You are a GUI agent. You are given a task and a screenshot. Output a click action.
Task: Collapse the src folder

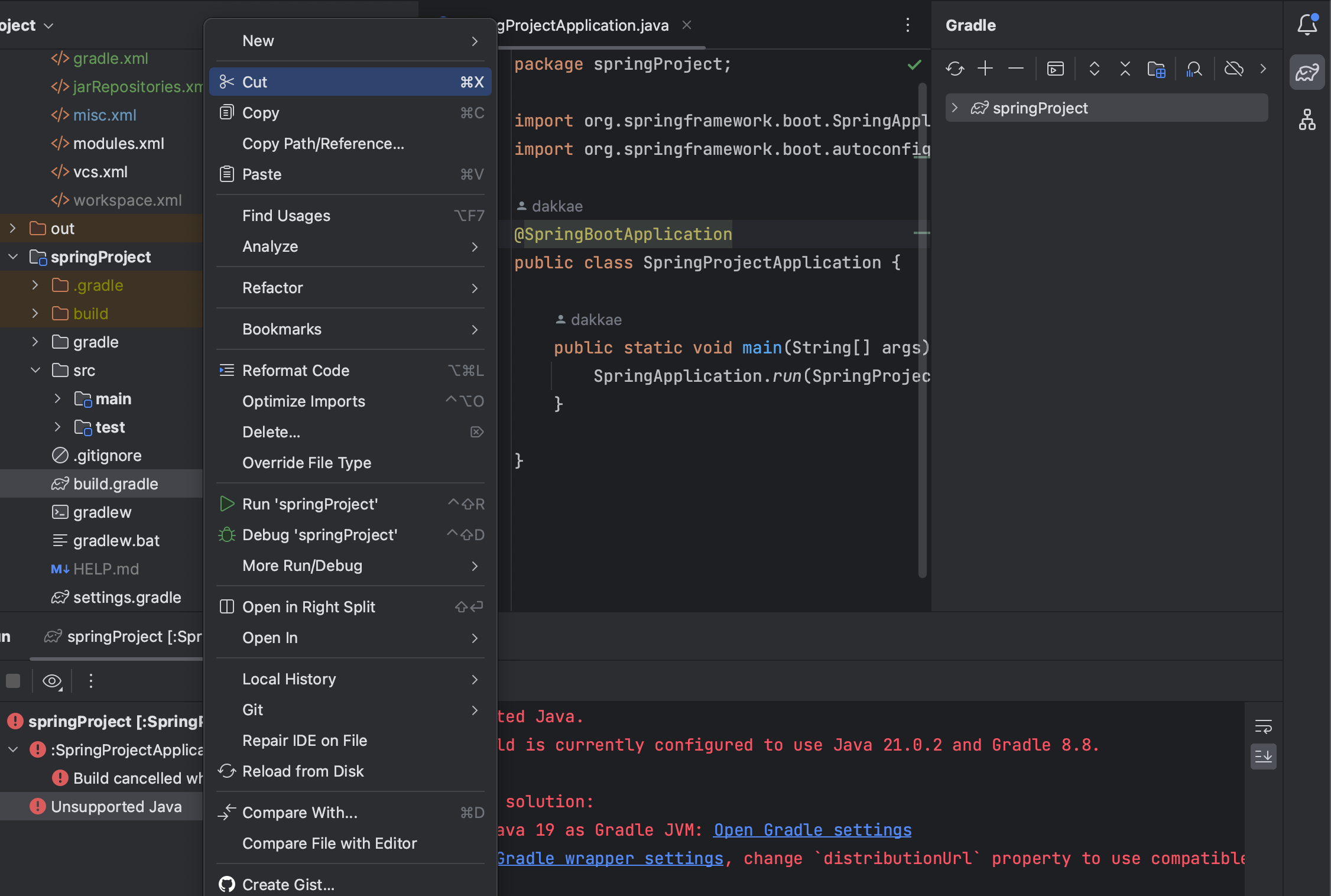tap(35, 371)
